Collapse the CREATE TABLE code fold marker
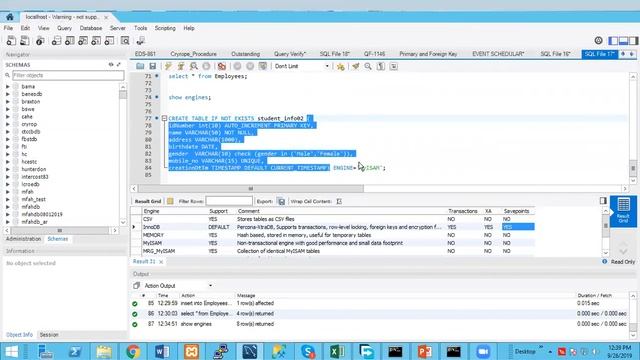640x360 pixels. (x=164, y=118)
